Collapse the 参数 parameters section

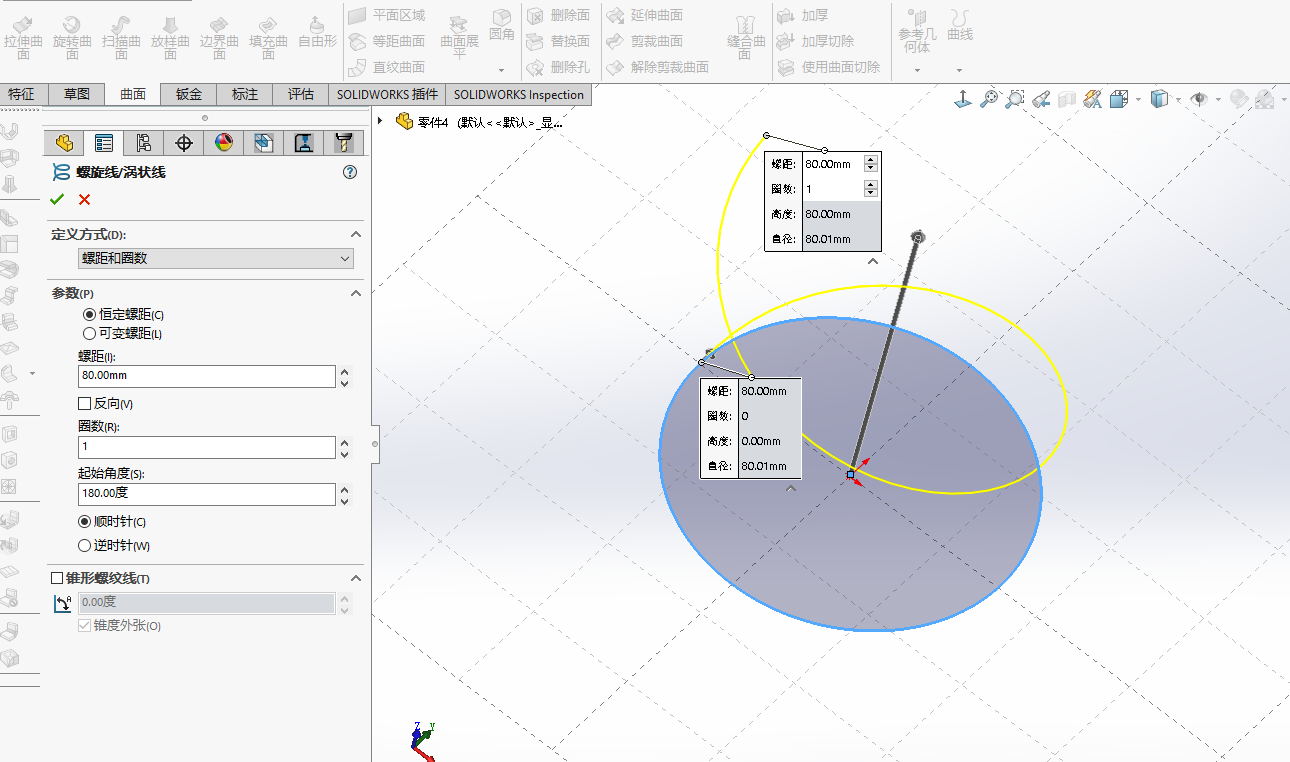(x=355, y=293)
